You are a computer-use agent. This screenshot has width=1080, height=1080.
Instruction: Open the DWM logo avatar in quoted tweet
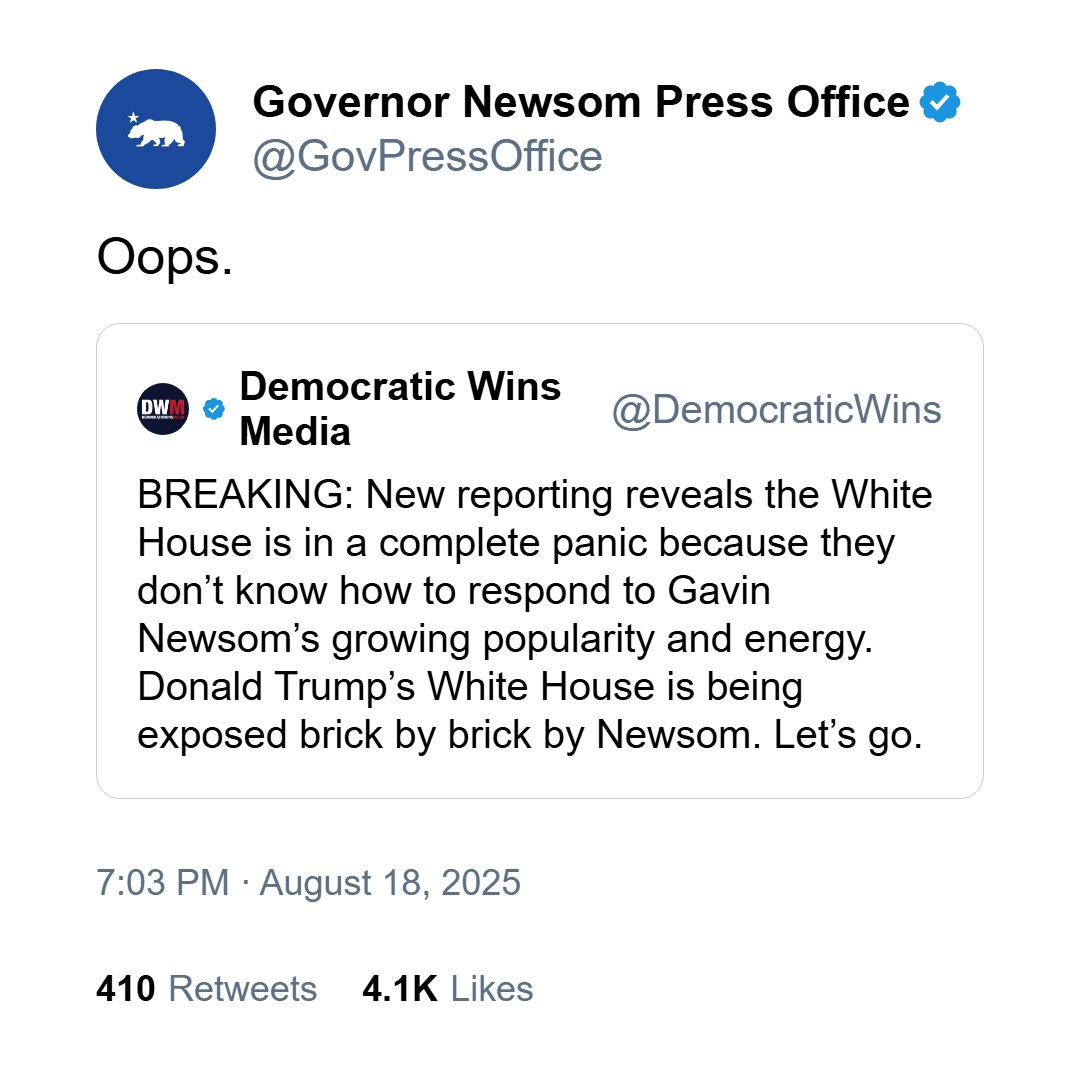tap(163, 408)
